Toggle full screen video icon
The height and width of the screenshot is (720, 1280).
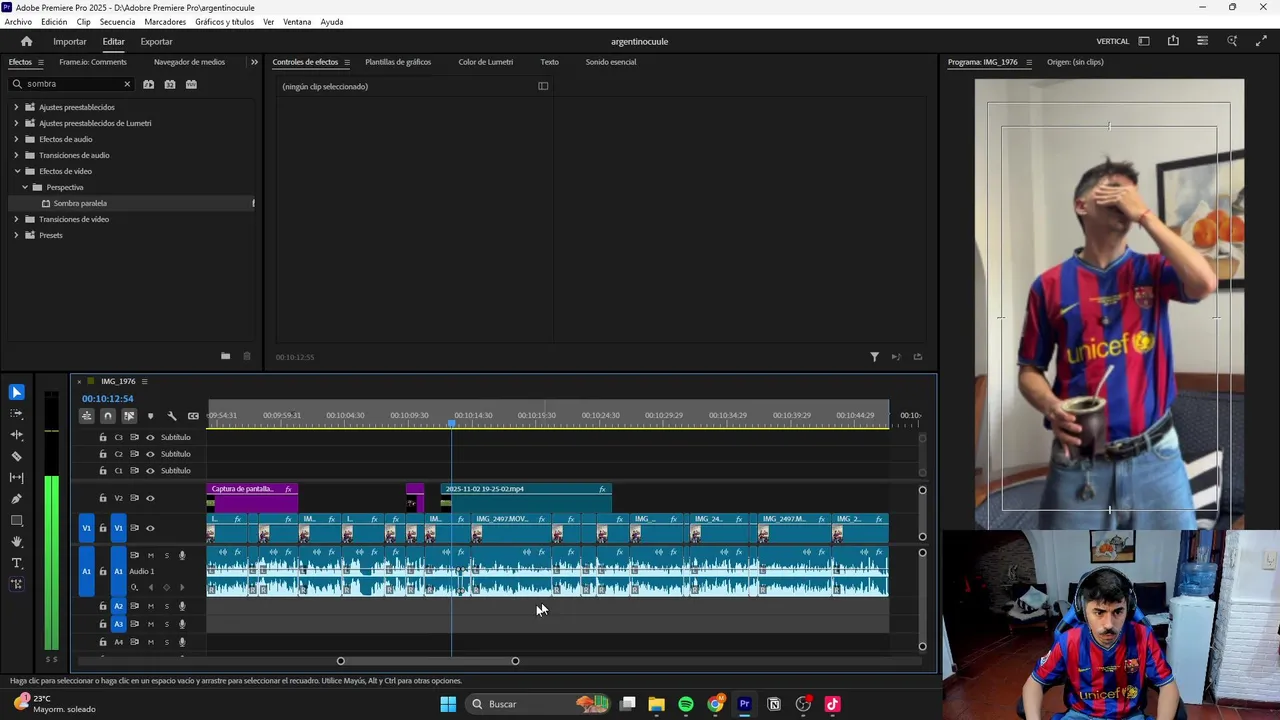1261,41
